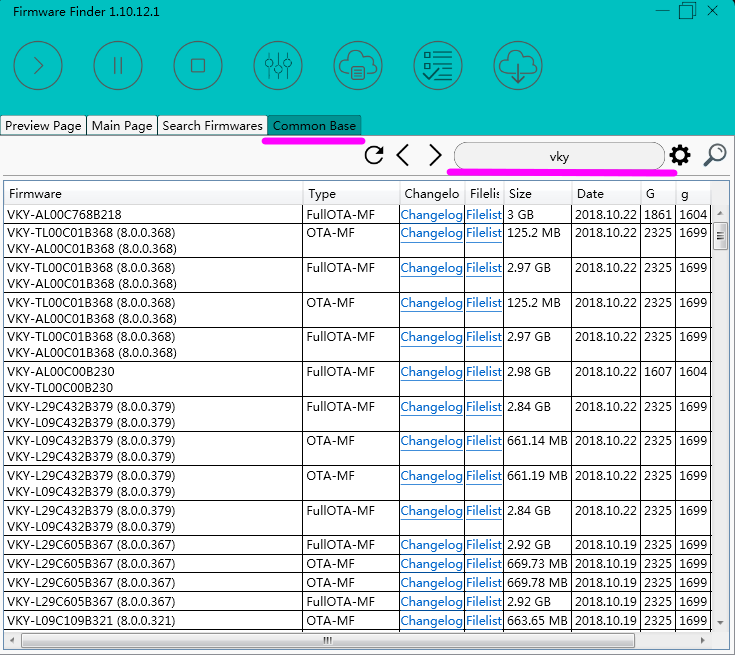Click the cloud download round icon
The height and width of the screenshot is (655, 735).
pos(518,66)
